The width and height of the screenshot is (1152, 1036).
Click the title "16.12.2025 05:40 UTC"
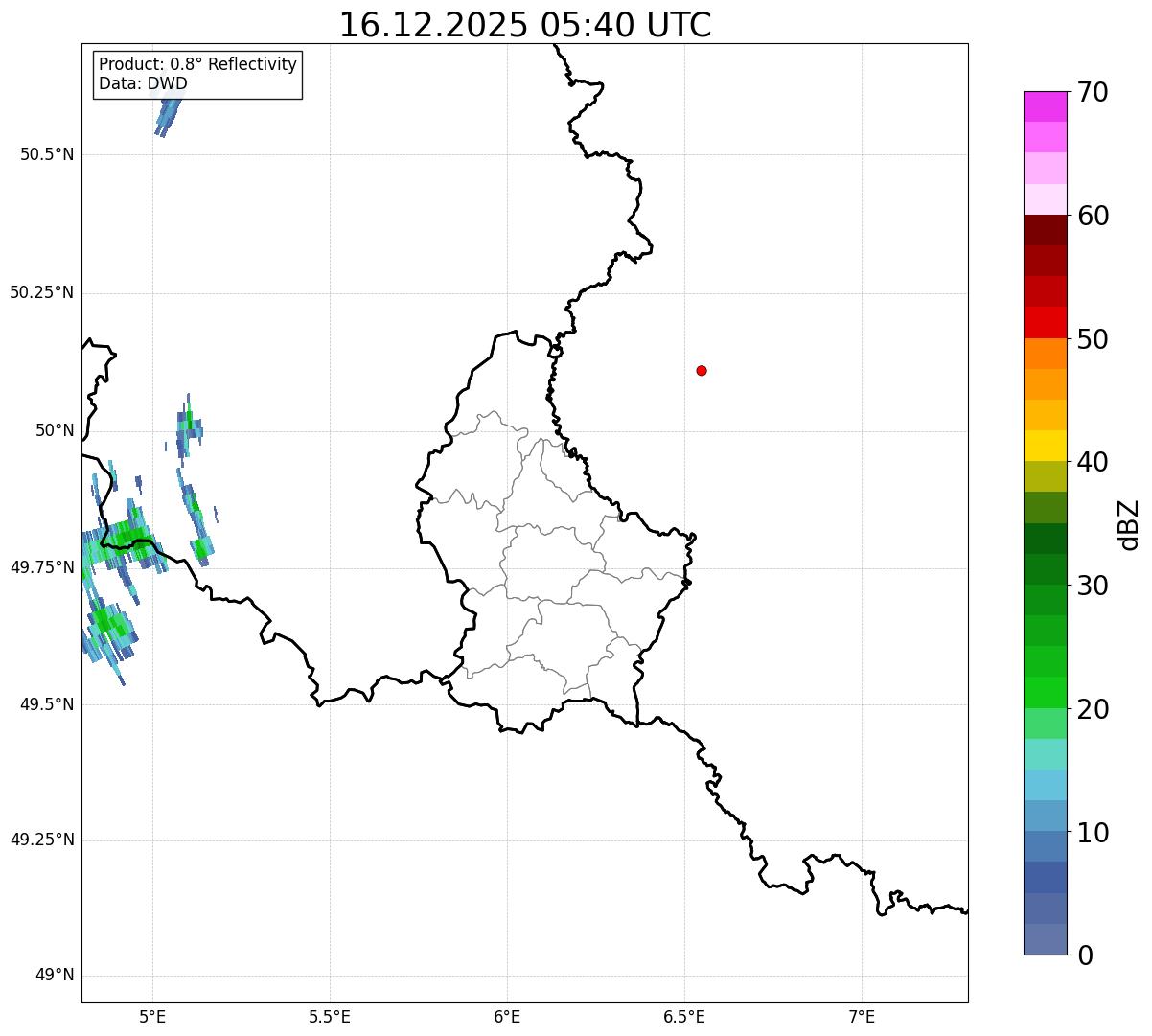(525, 24)
